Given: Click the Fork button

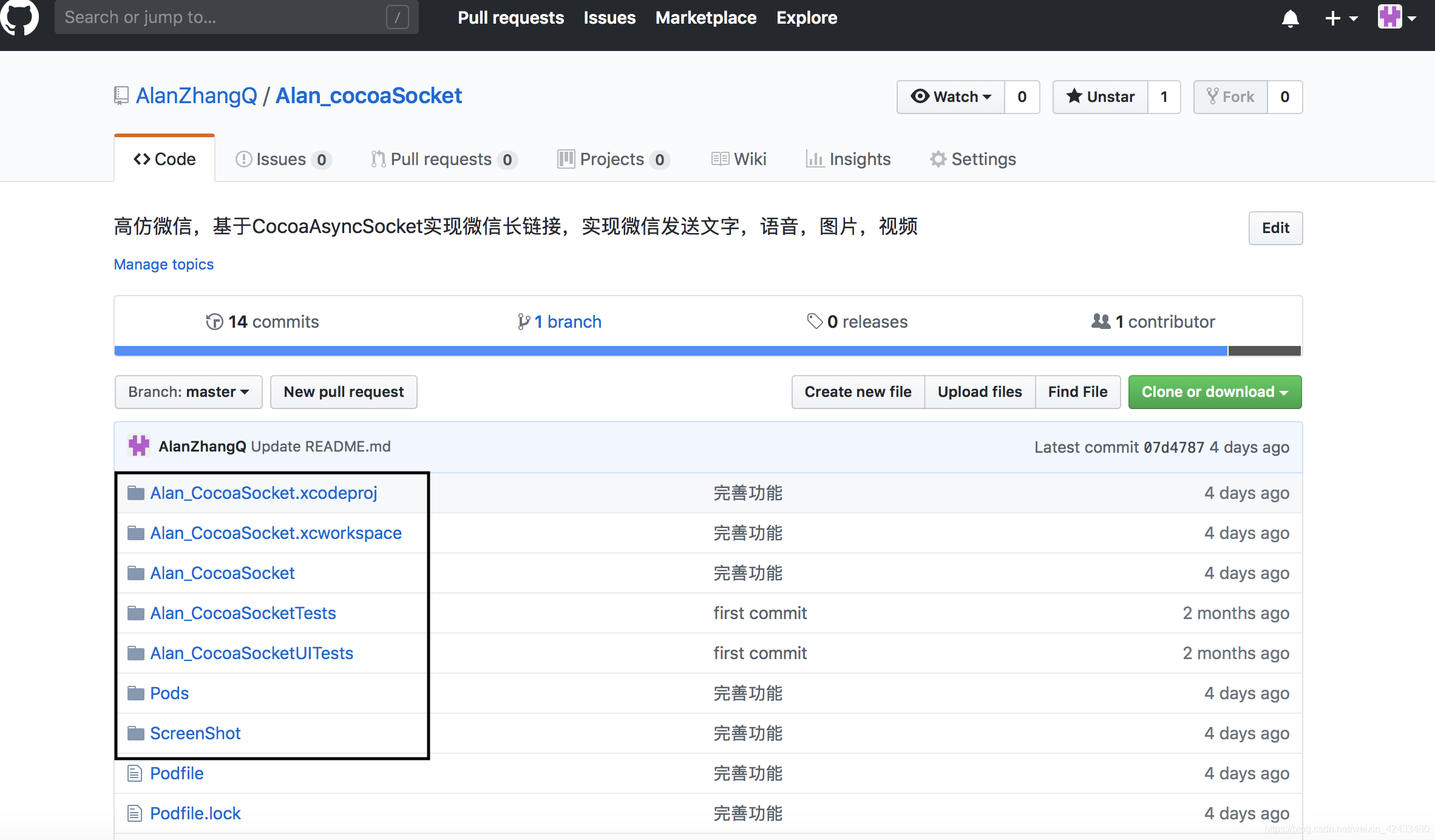Looking at the screenshot, I should click(1230, 97).
